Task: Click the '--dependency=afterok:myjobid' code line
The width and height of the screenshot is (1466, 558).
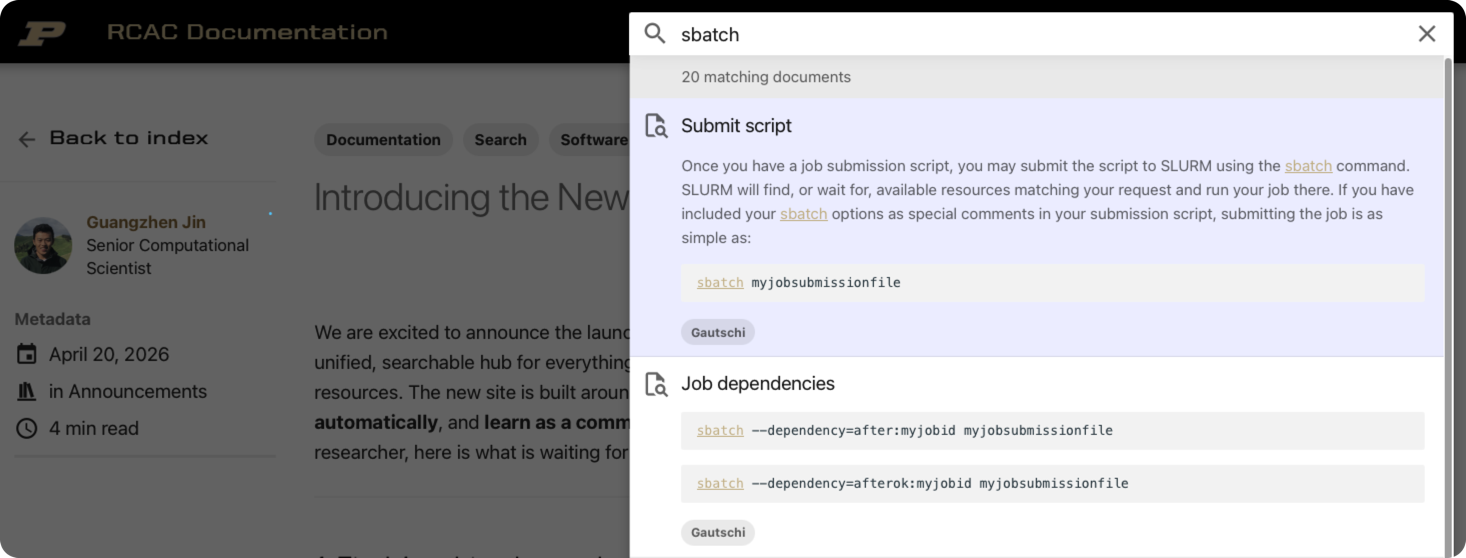Action: (1053, 484)
